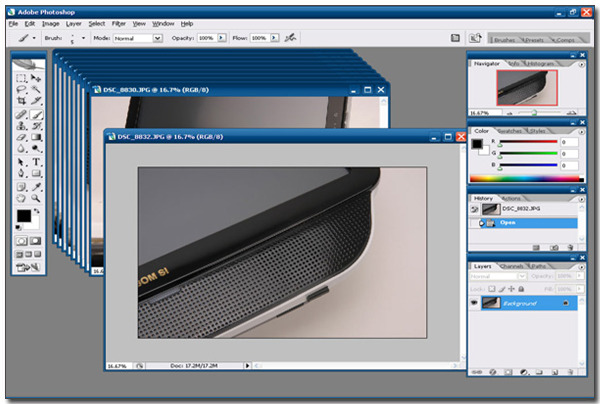Open the brush Mode dropdown

click(157, 38)
